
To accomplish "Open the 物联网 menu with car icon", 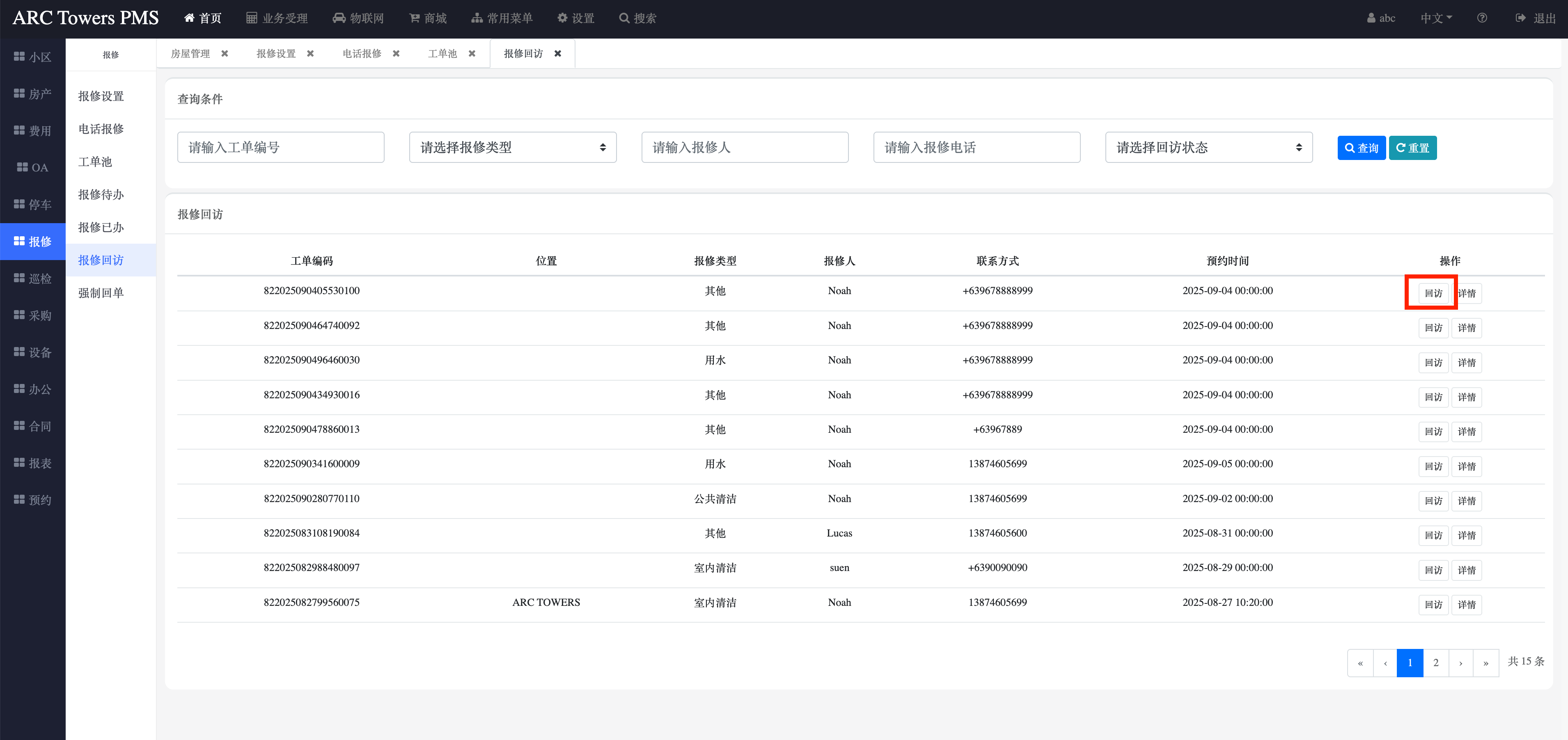I will tap(358, 18).
